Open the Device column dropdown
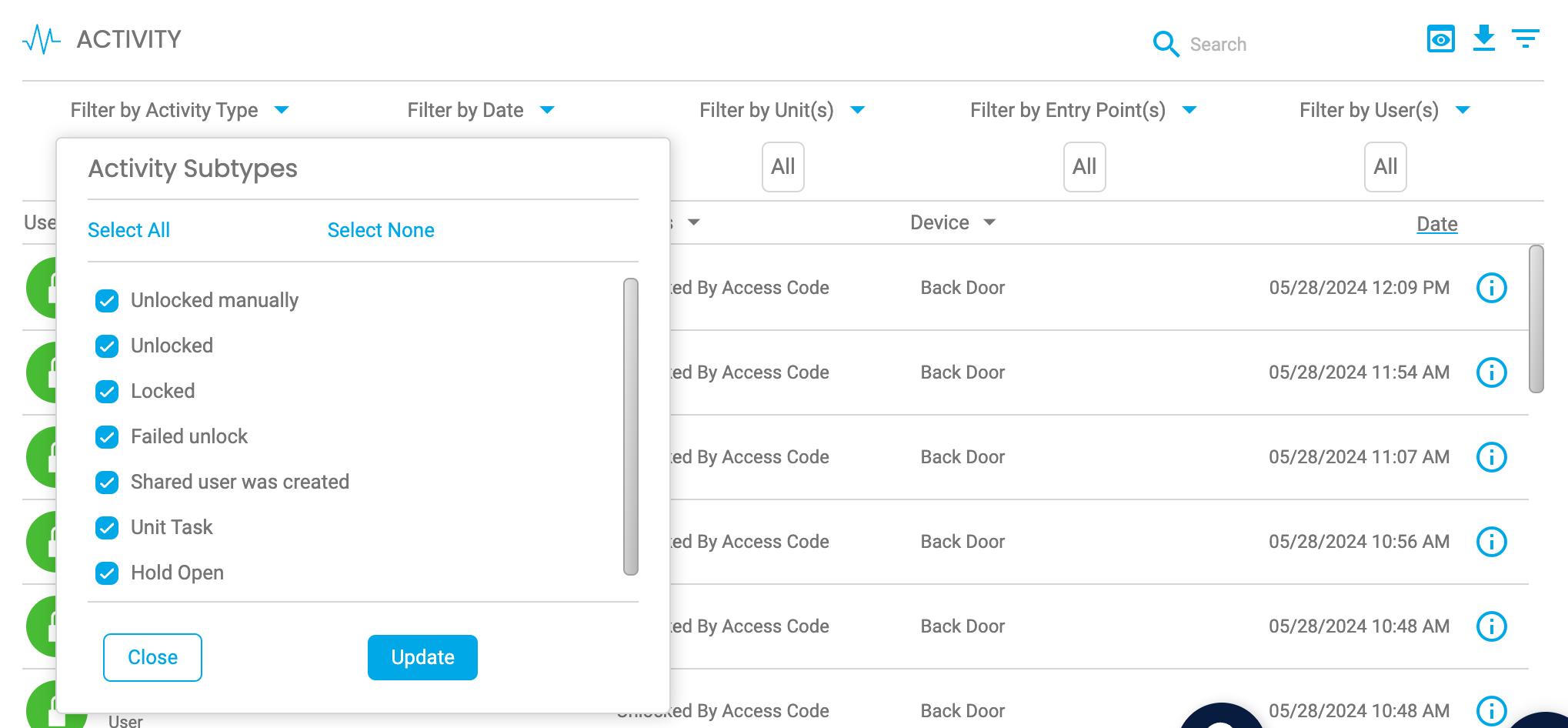 point(989,222)
